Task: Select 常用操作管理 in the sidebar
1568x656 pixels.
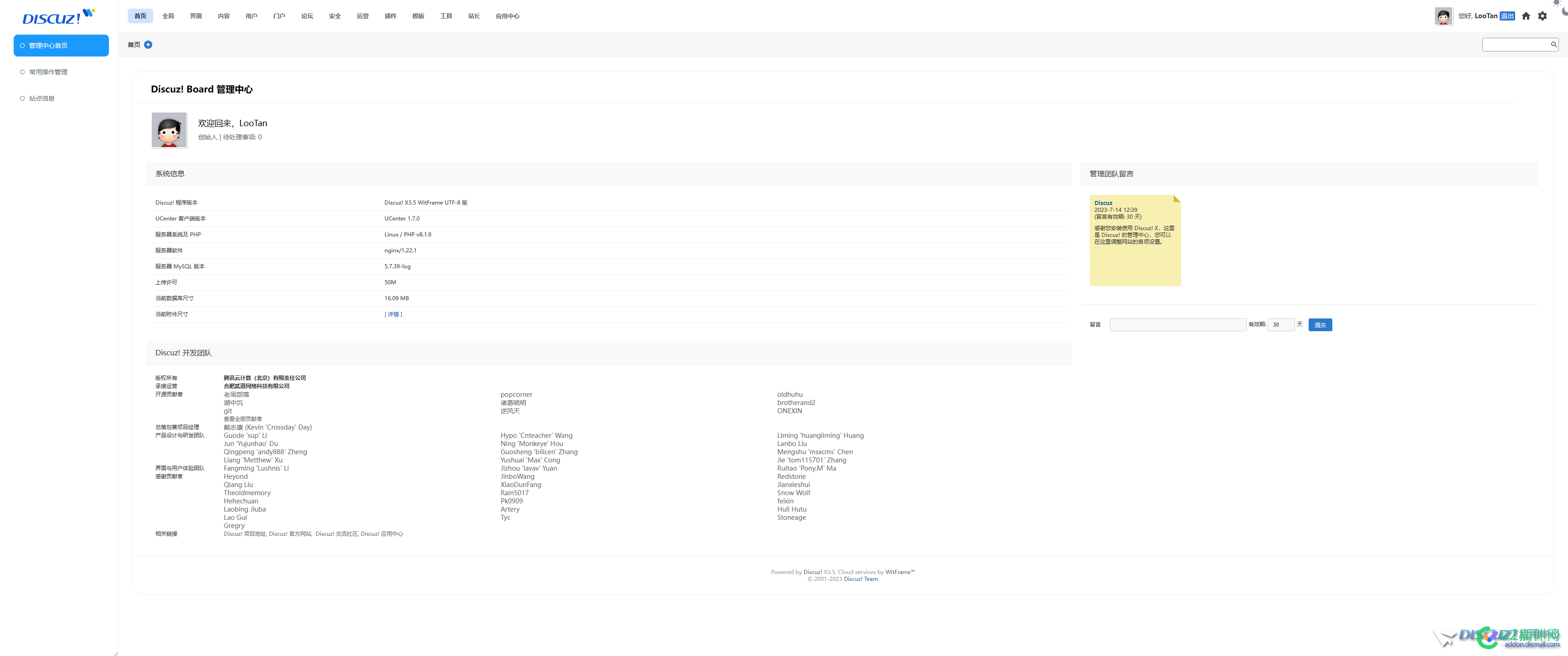Action: coord(48,72)
